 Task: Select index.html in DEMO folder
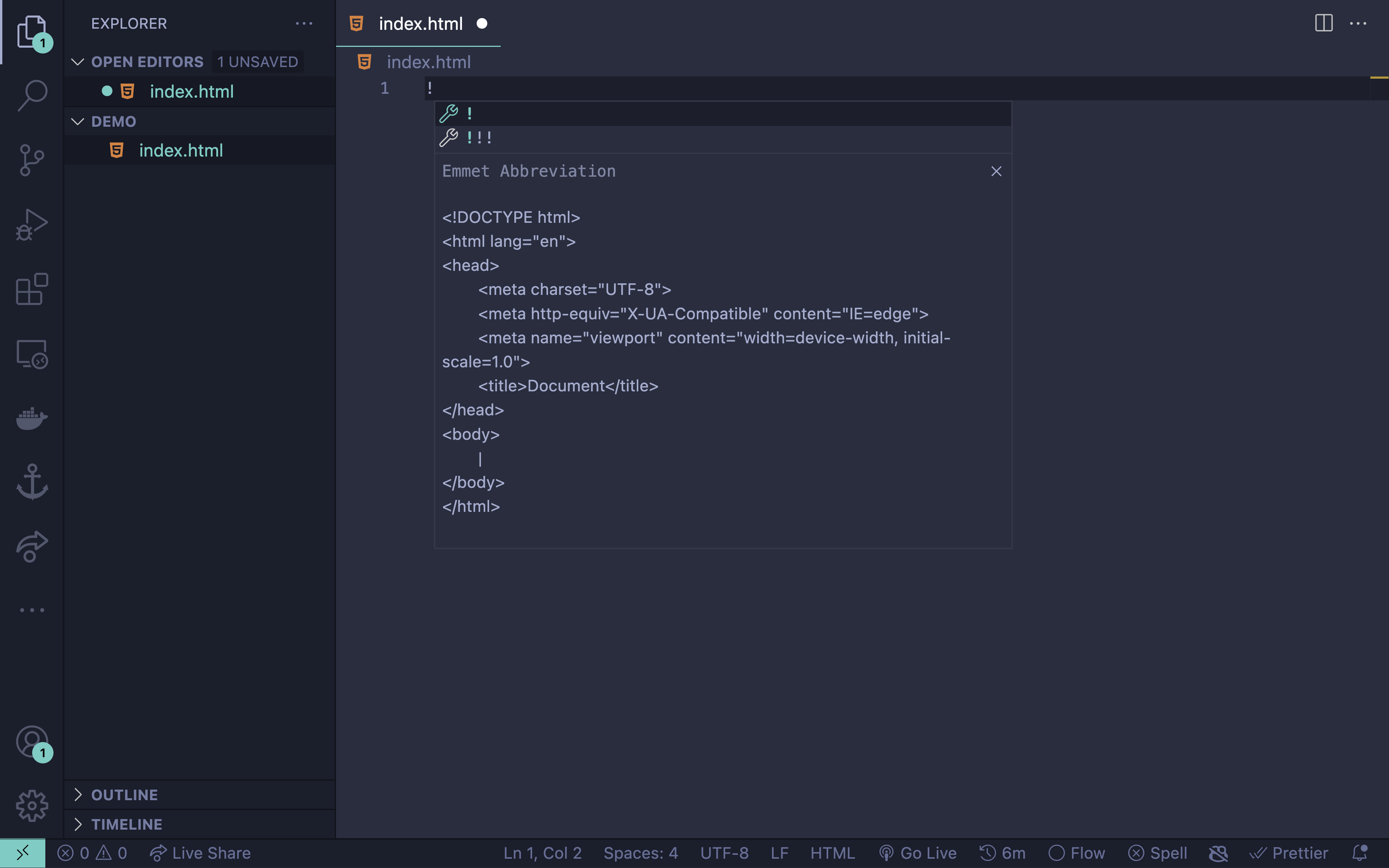(200, 150)
